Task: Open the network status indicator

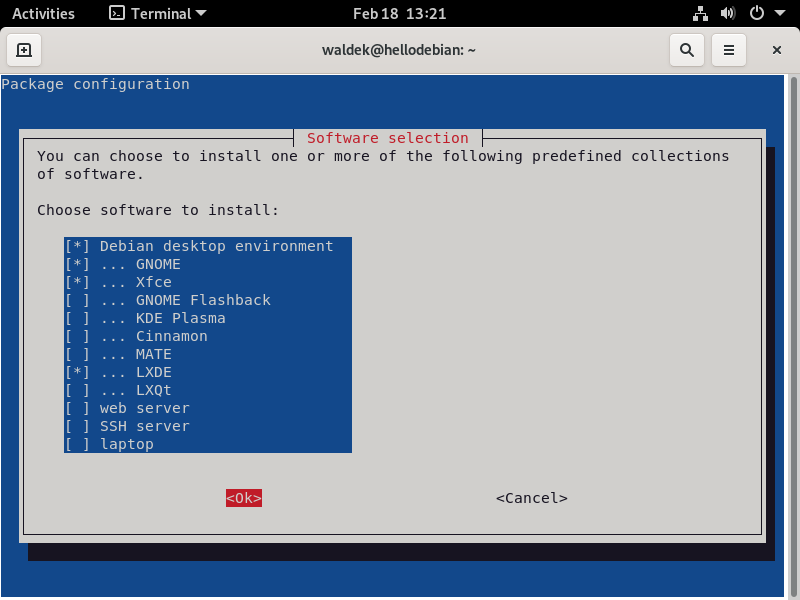Action: click(x=700, y=13)
